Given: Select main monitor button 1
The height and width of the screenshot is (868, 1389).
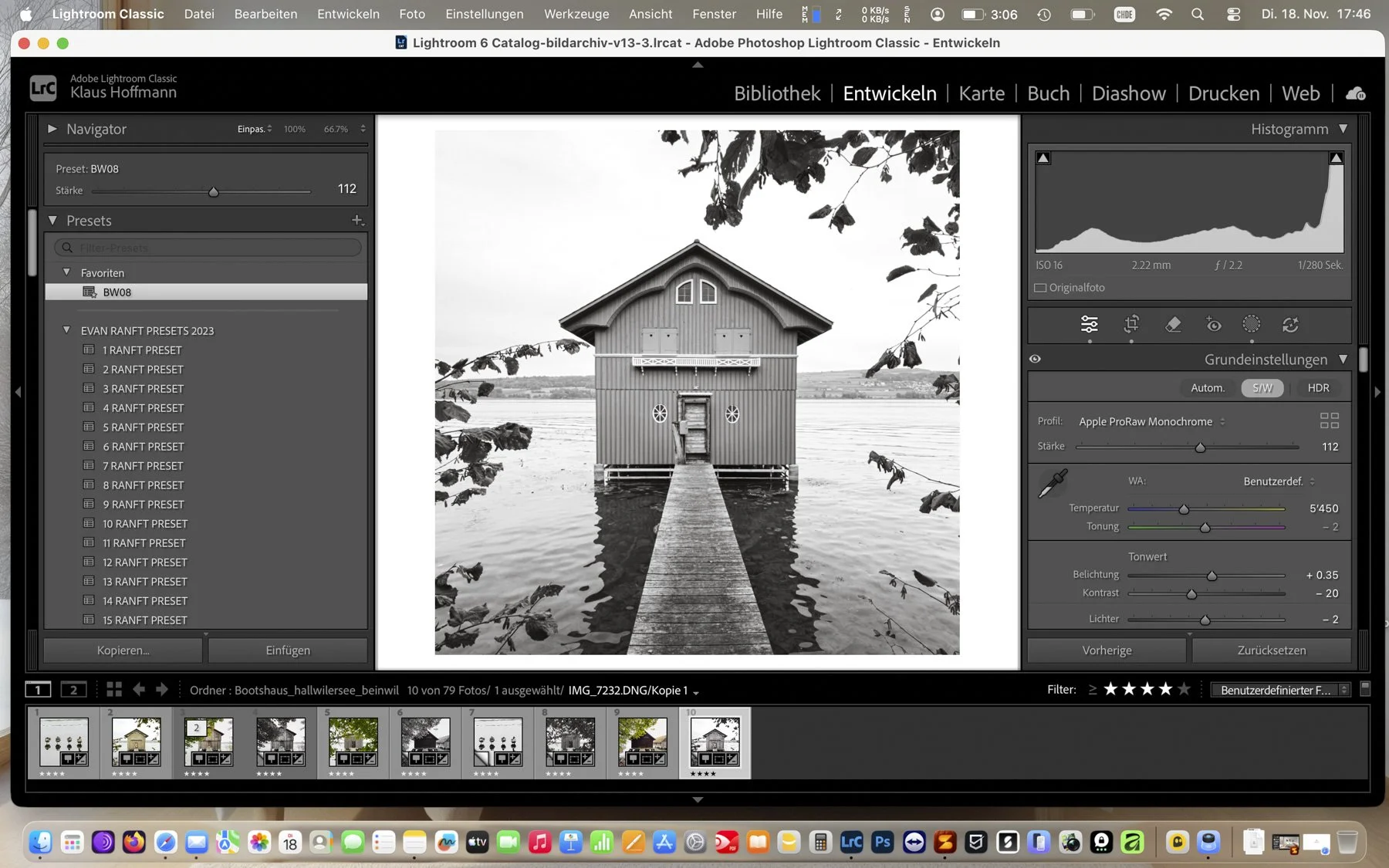Looking at the screenshot, I should [x=38, y=690].
